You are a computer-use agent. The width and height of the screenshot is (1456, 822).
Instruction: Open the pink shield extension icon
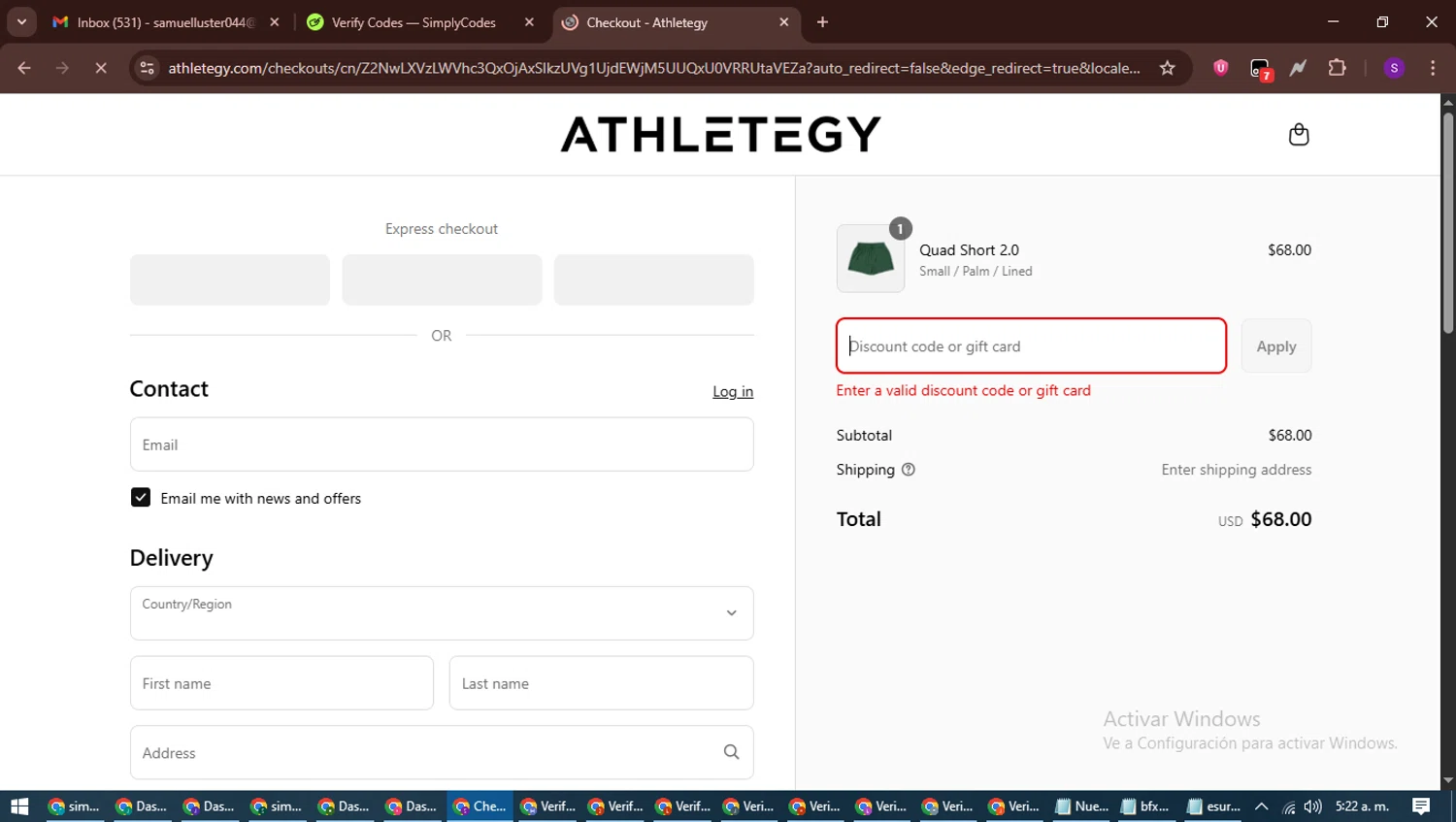(x=1221, y=68)
